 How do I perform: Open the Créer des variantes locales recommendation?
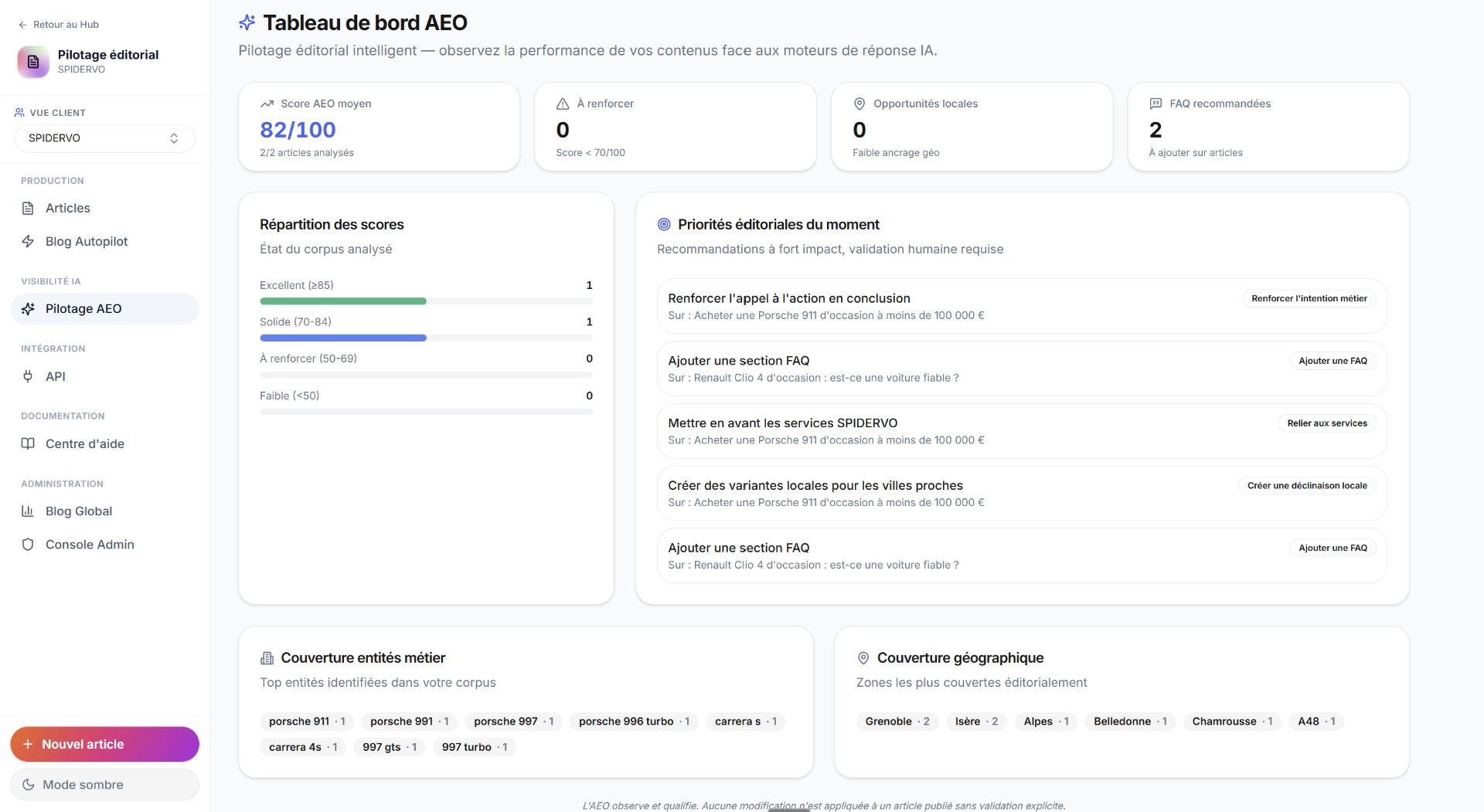pos(1022,493)
